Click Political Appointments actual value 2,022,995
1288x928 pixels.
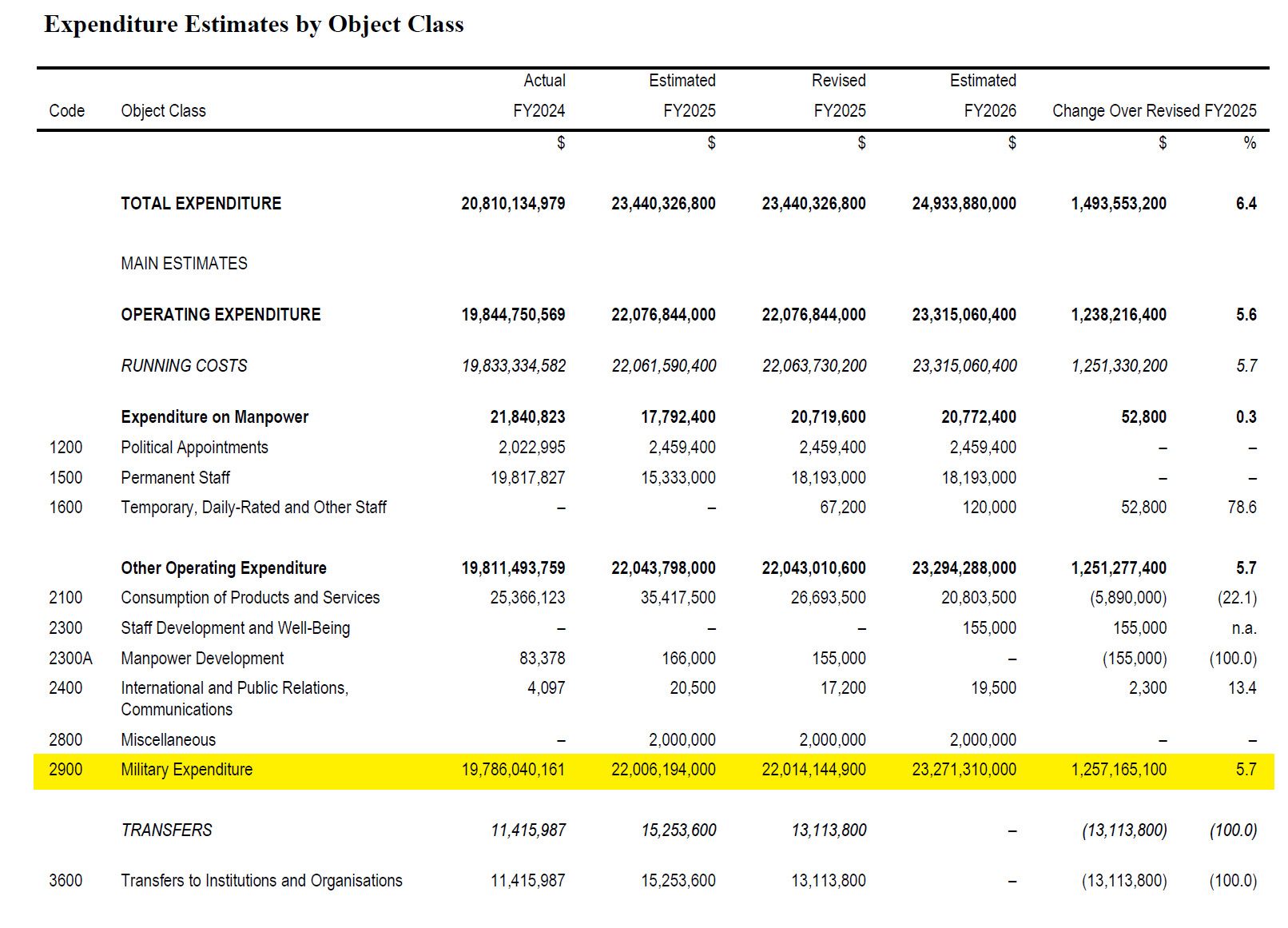click(532, 447)
